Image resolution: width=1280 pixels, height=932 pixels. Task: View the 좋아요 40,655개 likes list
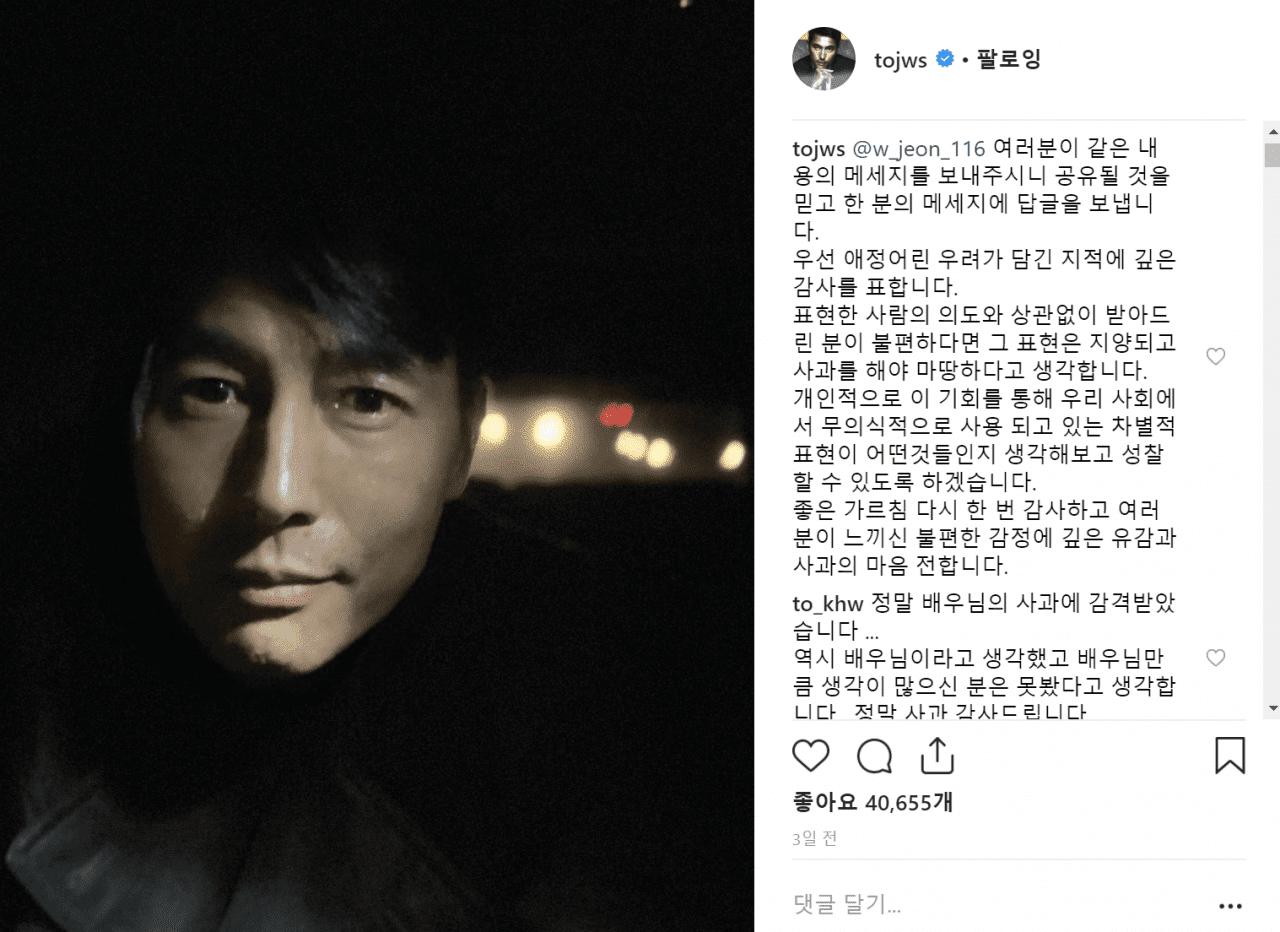[872, 801]
